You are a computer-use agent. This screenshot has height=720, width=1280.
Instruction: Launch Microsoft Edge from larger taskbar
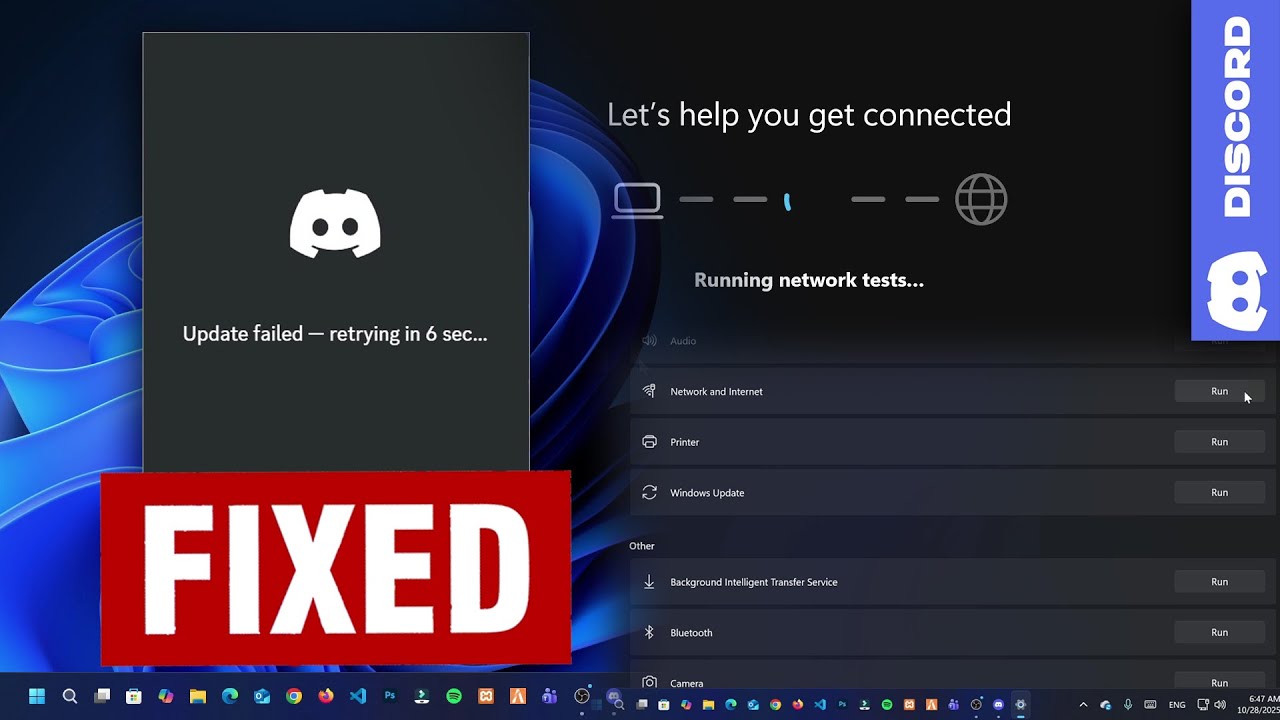(x=230, y=696)
